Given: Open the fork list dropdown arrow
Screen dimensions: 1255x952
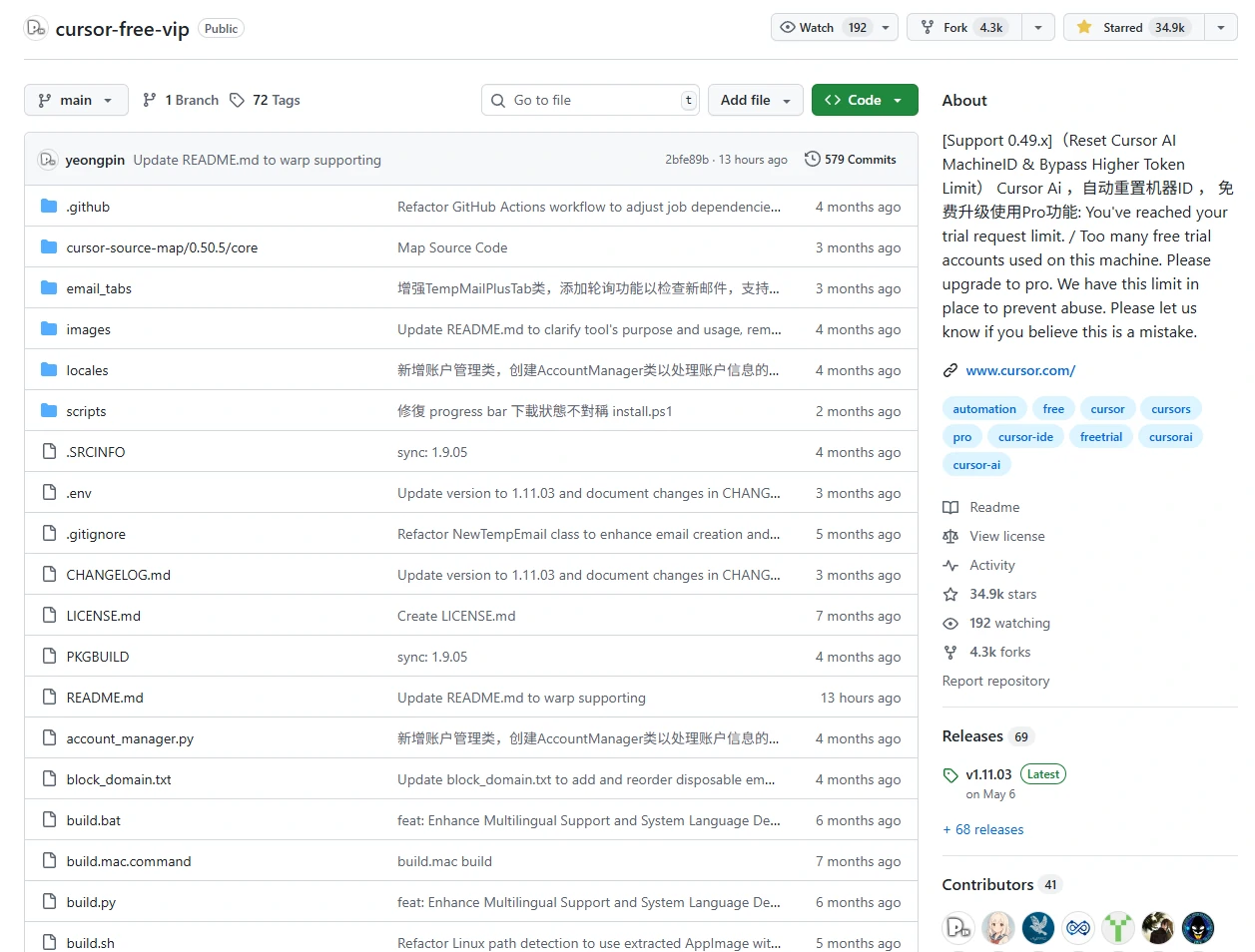Looking at the screenshot, I should click(1038, 28).
